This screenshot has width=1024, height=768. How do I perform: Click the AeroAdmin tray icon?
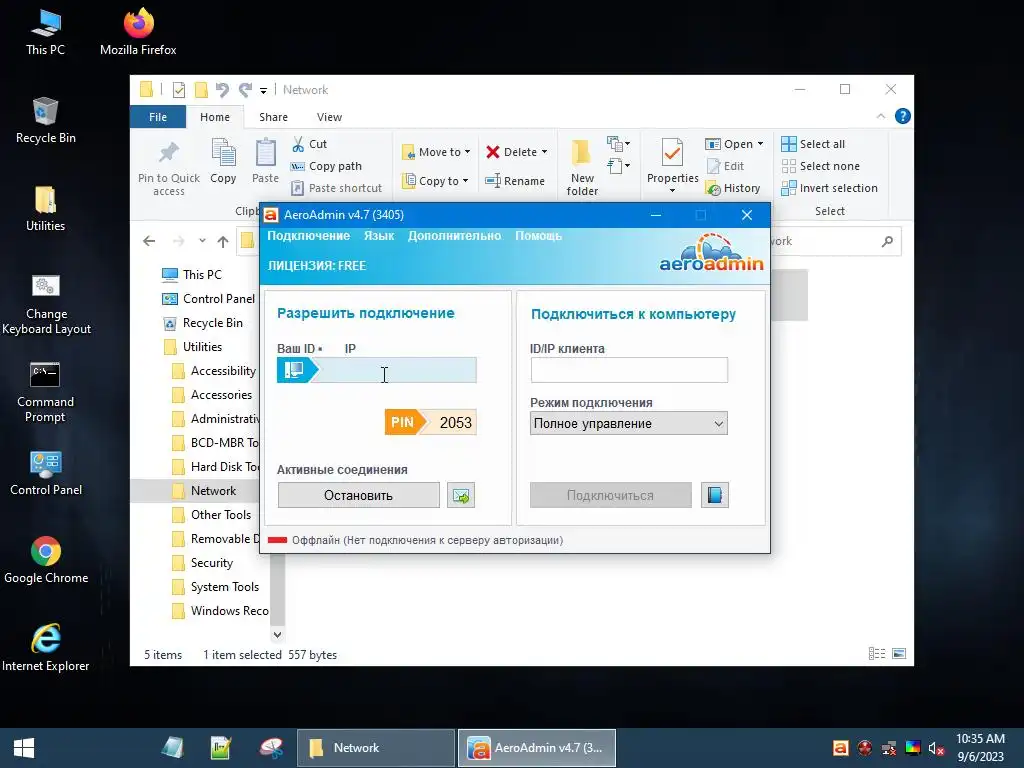coord(840,748)
